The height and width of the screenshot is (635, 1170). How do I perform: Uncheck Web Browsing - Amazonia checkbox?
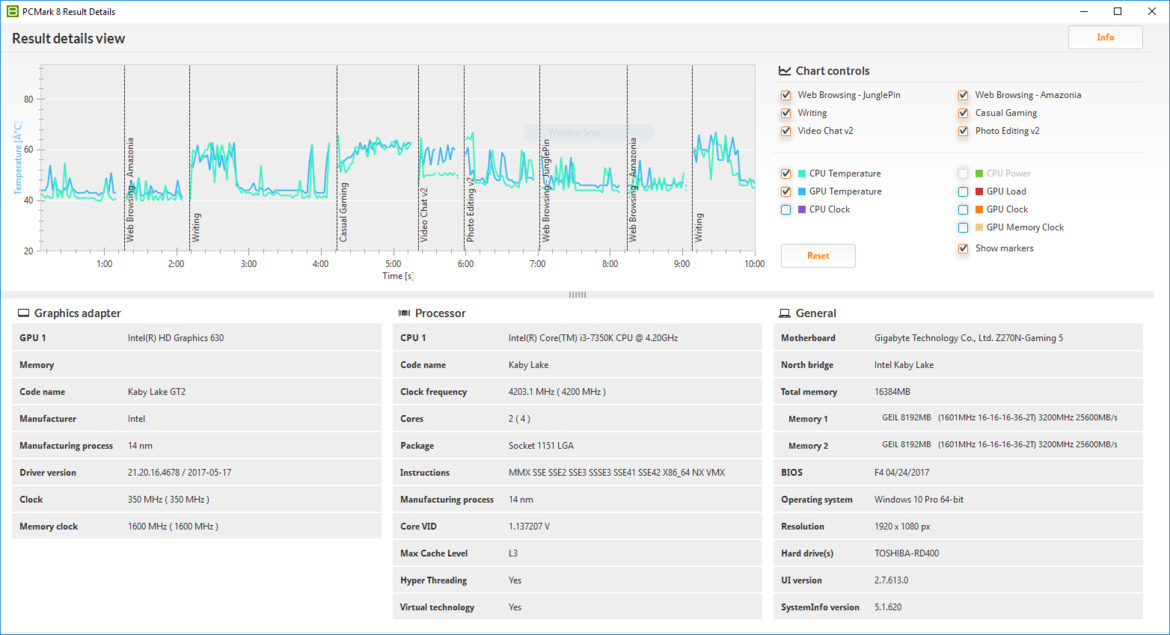click(x=963, y=95)
